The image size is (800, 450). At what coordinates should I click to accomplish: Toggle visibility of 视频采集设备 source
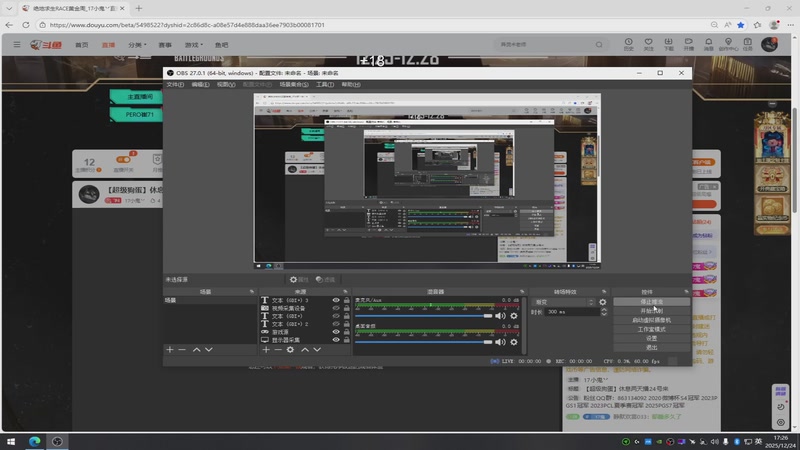coord(336,308)
